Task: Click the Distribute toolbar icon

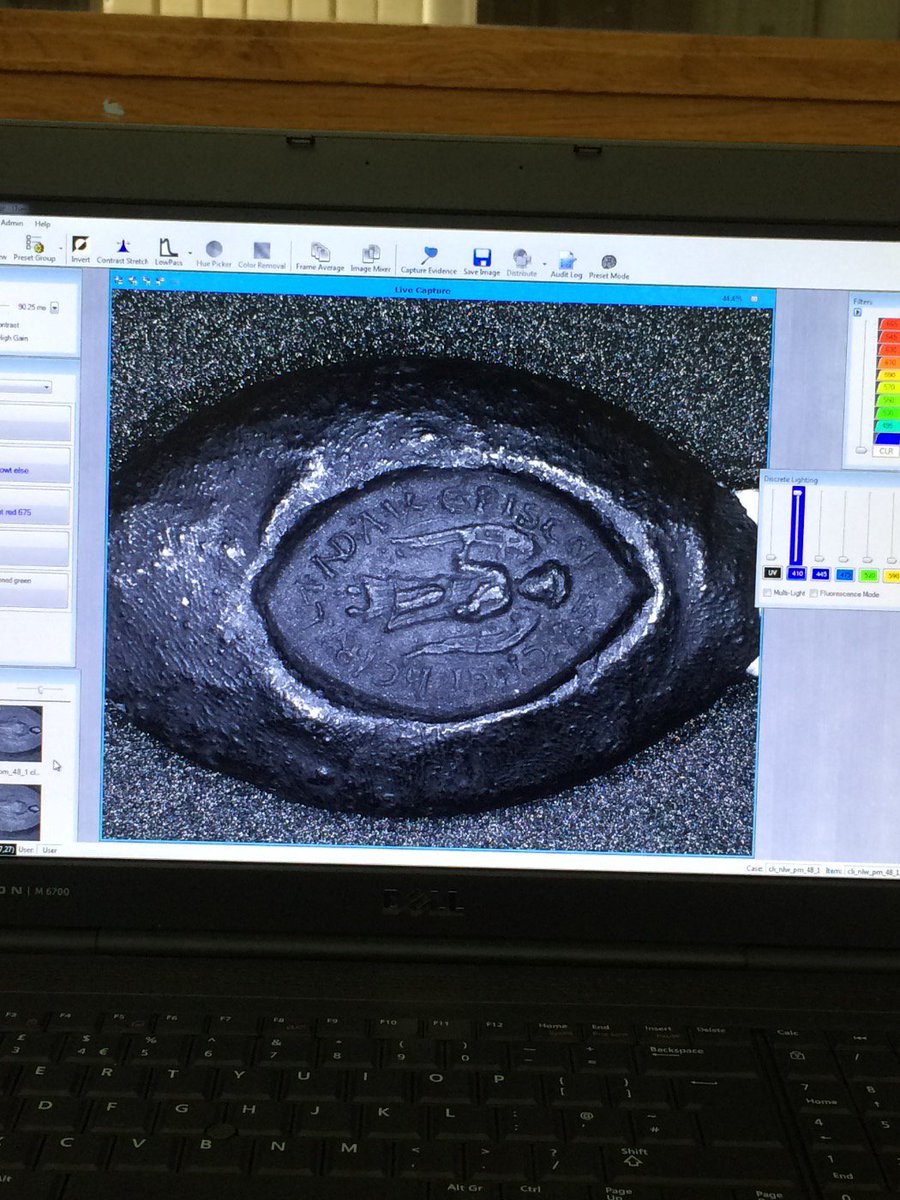Action: coord(521,263)
